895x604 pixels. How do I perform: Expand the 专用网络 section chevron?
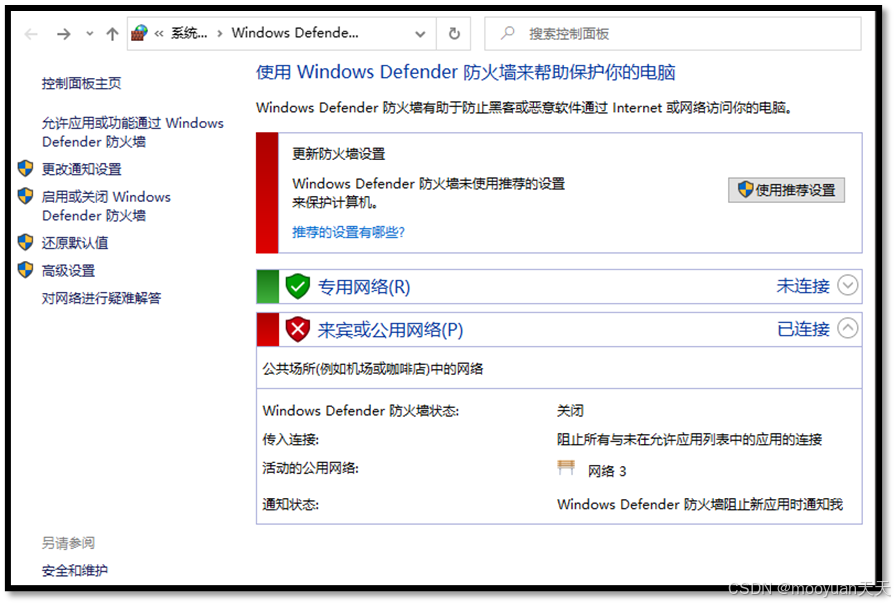coord(848,285)
